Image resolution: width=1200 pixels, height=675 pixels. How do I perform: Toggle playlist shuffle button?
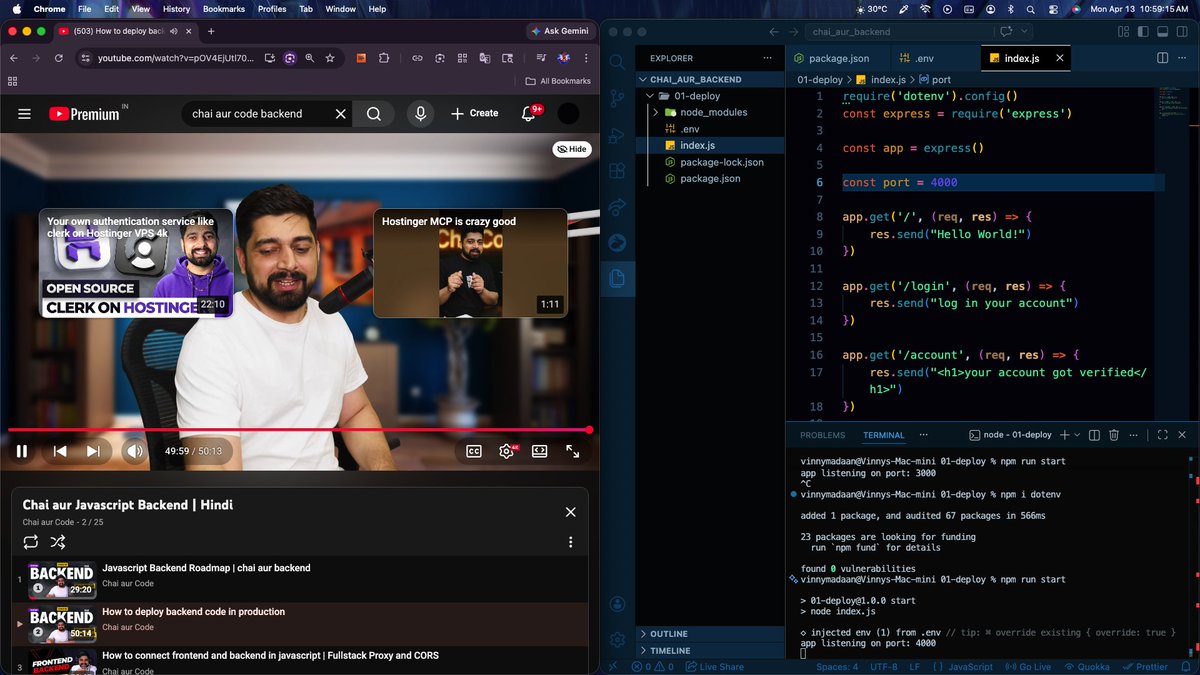coord(58,542)
